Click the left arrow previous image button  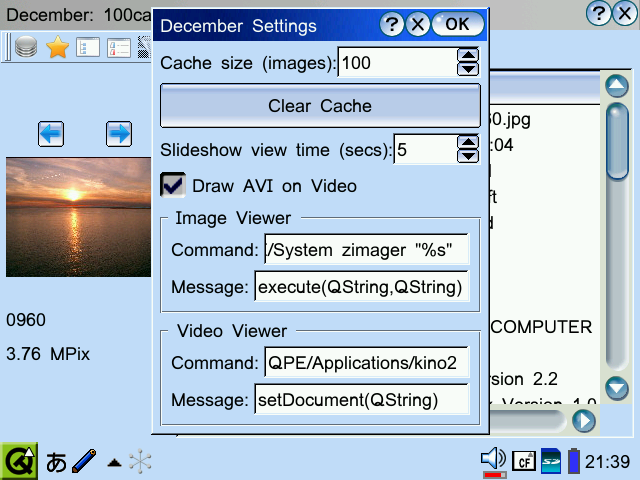[x=50, y=132]
